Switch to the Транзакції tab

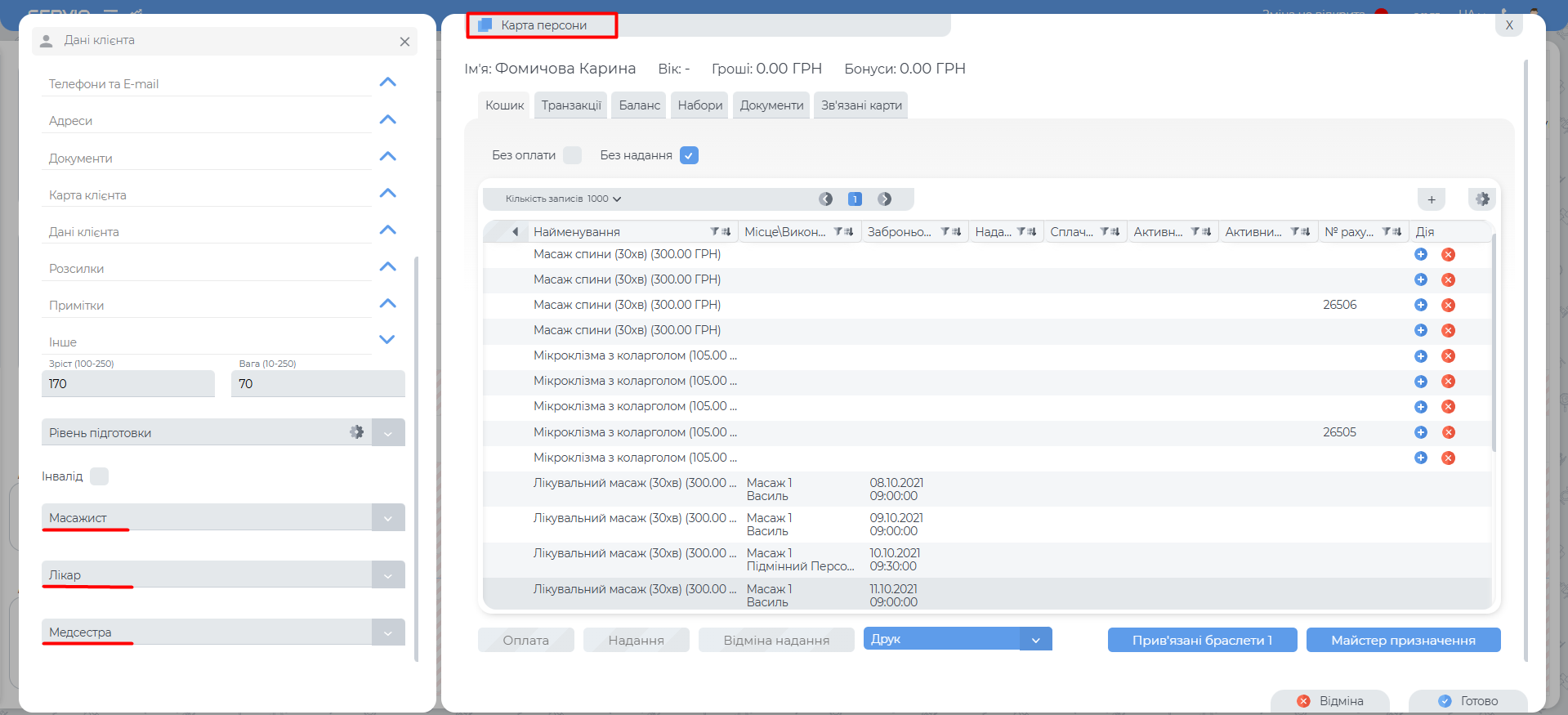coord(570,105)
